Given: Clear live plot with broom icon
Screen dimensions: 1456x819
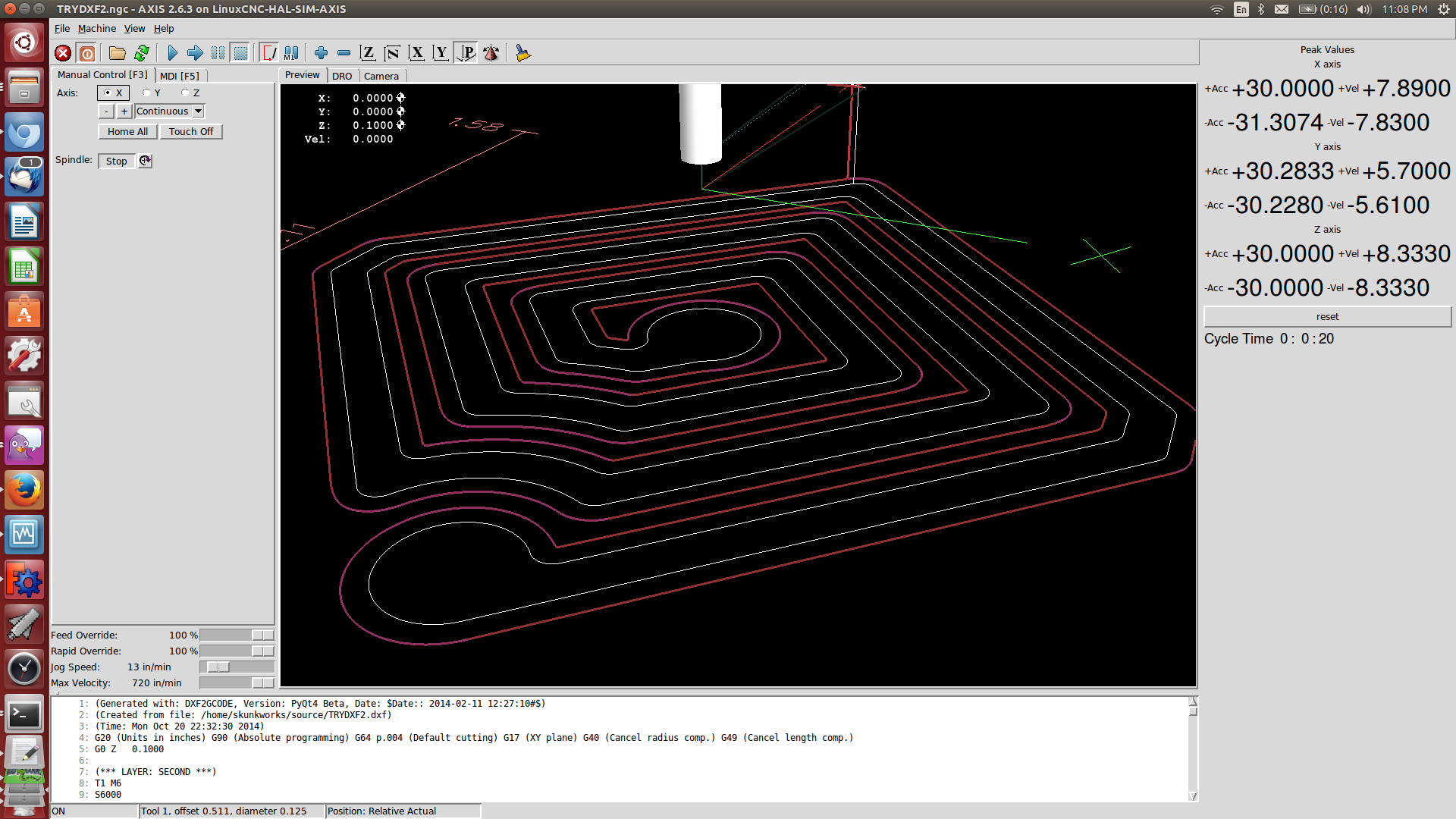Looking at the screenshot, I should pos(522,53).
